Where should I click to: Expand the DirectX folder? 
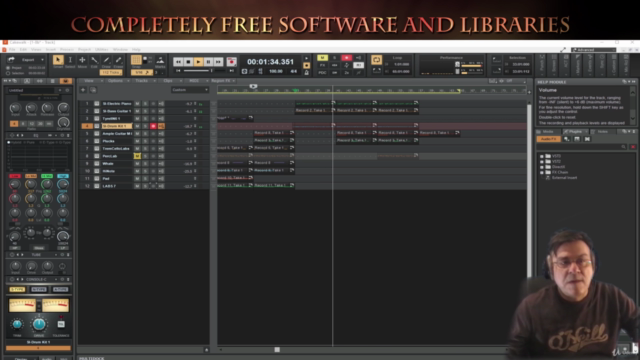(542, 167)
